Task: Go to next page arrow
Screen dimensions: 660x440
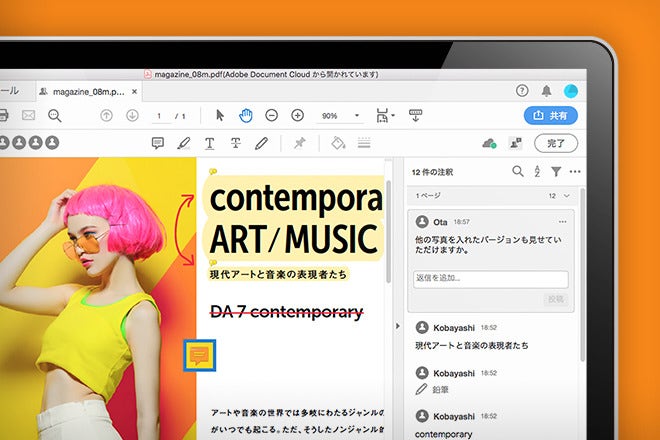Action: tap(132, 115)
